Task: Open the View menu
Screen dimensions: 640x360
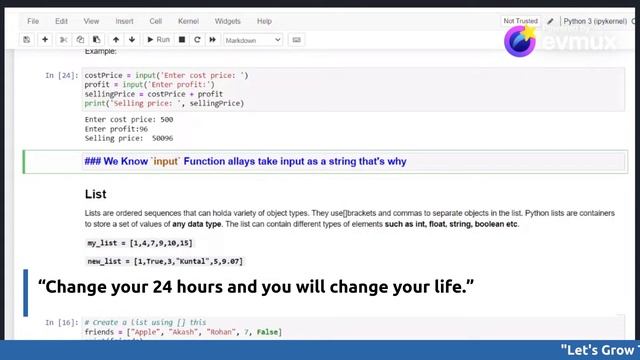Action: coord(91,21)
